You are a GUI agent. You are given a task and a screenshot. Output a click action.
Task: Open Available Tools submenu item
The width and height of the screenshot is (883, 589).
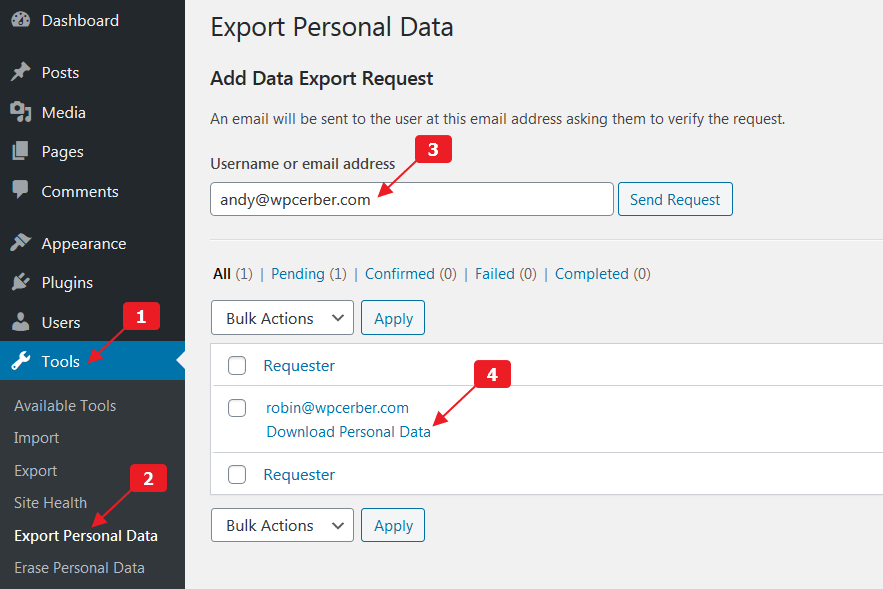click(65, 405)
